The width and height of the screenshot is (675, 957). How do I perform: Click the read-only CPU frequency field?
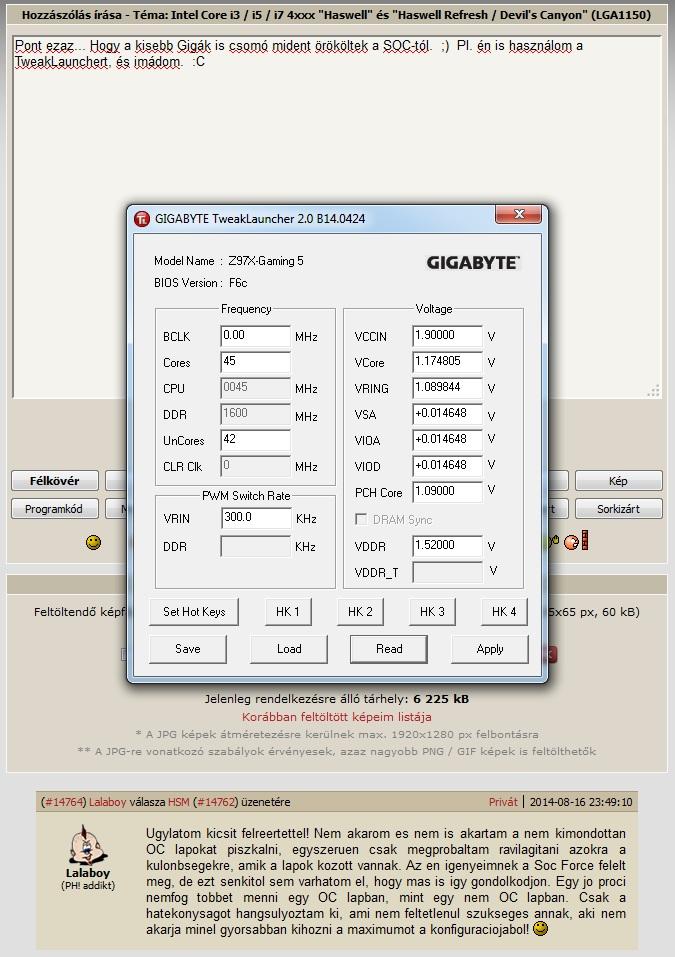[255, 388]
